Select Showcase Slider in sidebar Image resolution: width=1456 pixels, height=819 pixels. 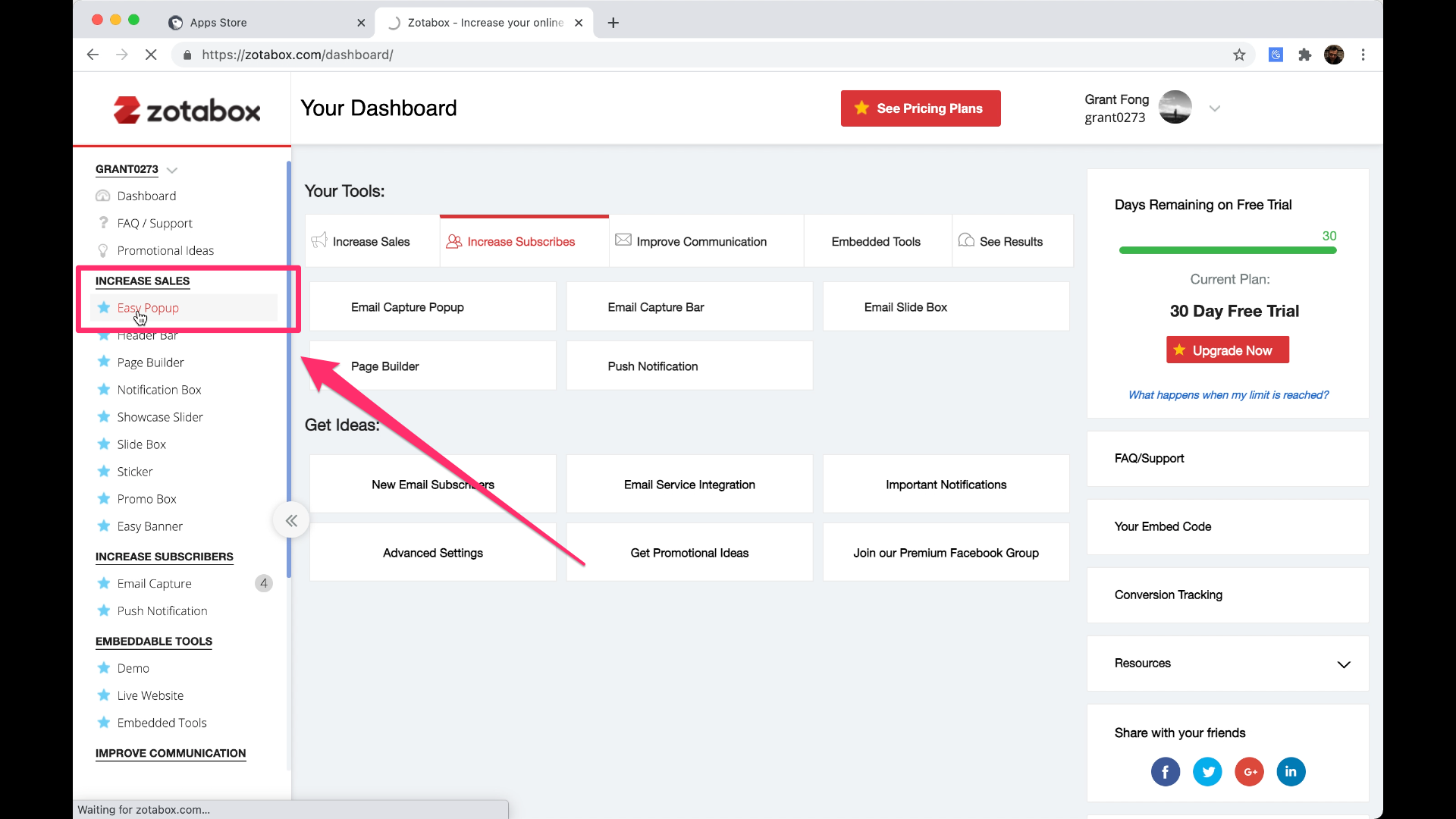(160, 417)
